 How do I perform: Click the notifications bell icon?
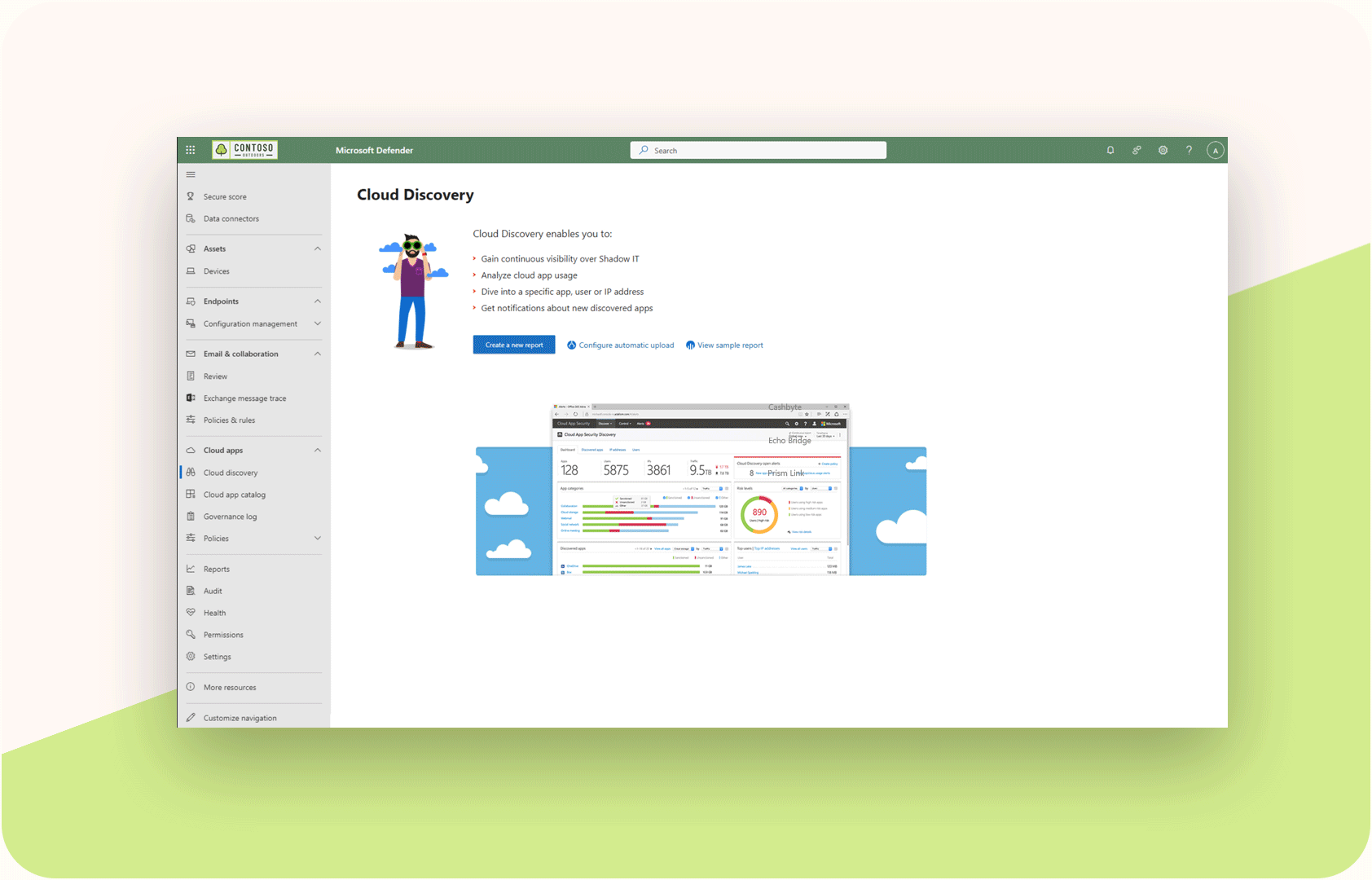pyautogui.click(x=1110, y=150)
